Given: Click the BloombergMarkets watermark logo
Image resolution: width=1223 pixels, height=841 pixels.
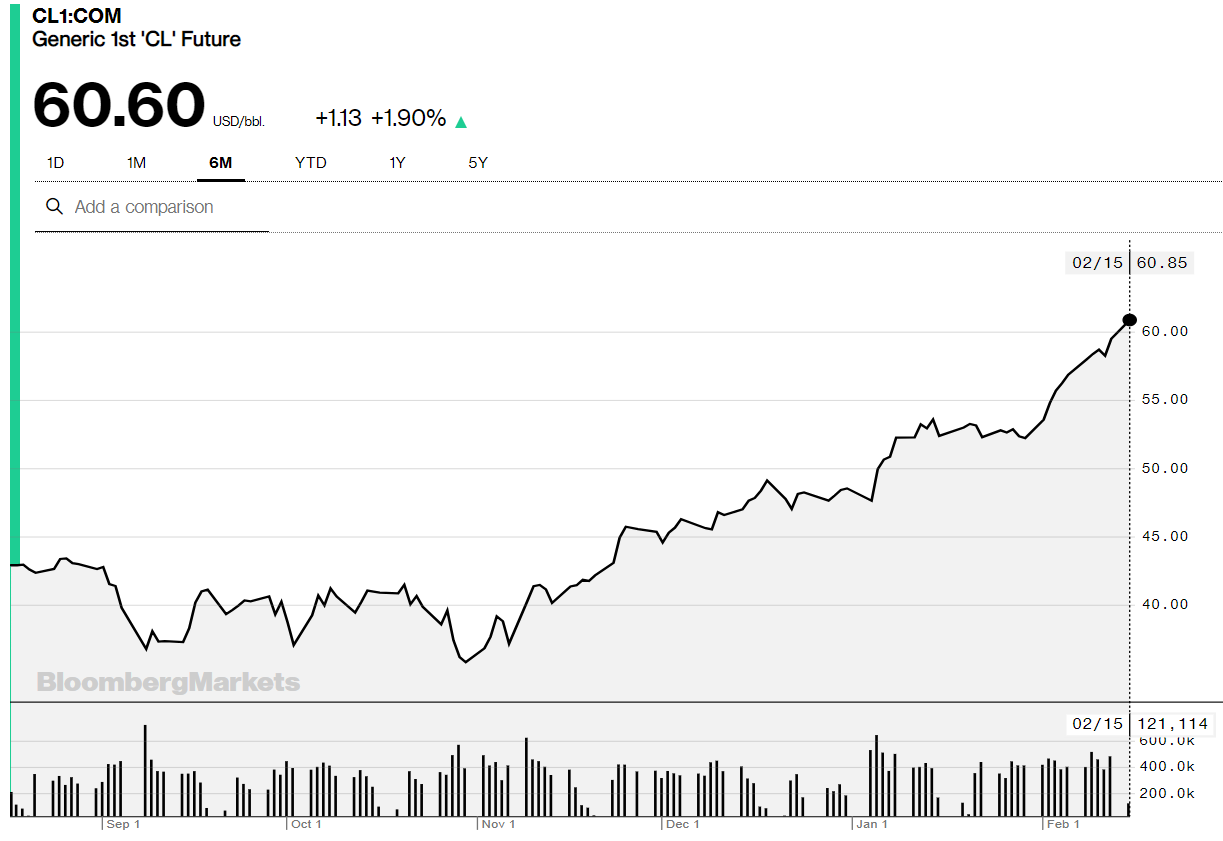Looking at the screenshot, I should point(168,683).
